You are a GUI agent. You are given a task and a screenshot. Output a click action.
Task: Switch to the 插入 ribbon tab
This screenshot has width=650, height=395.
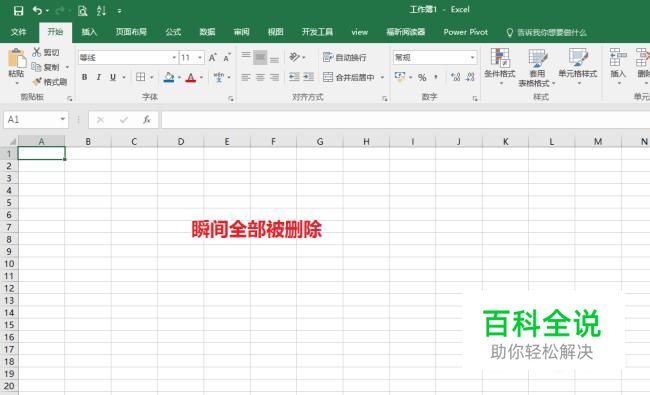[x=89, y=32]
